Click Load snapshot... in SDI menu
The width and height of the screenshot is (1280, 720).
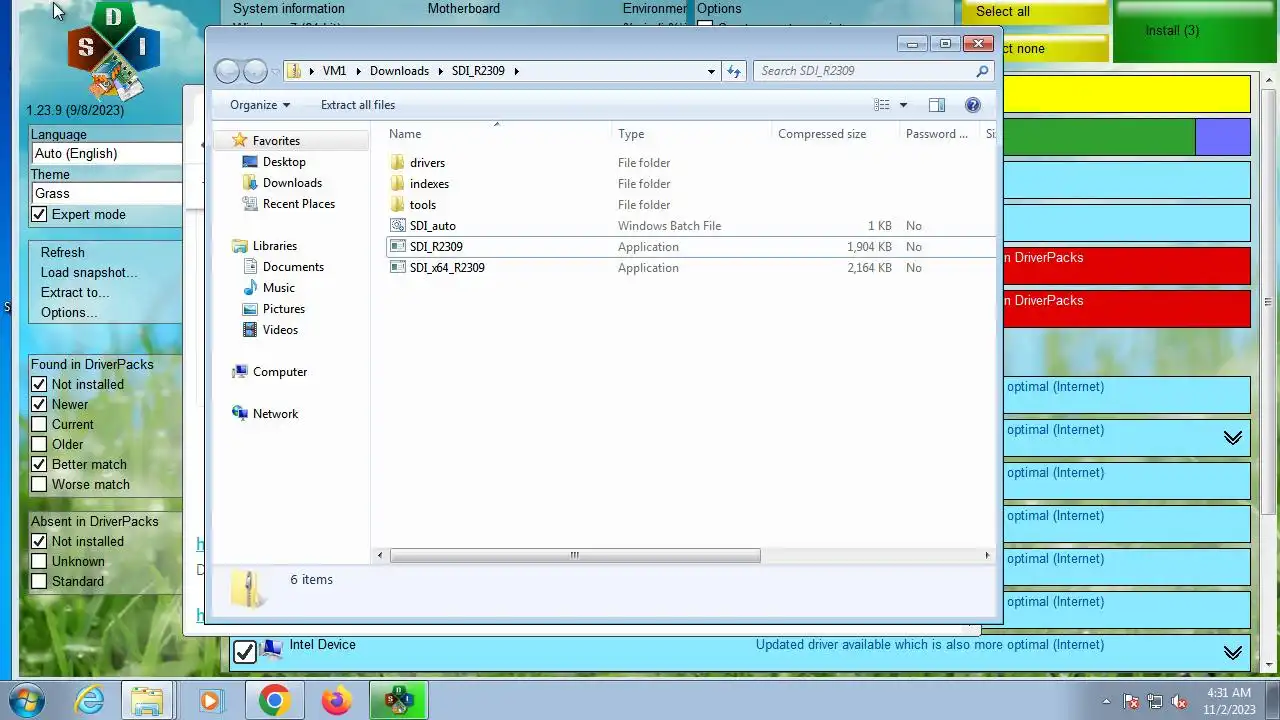pyautogui.click(x=89, y=272)
